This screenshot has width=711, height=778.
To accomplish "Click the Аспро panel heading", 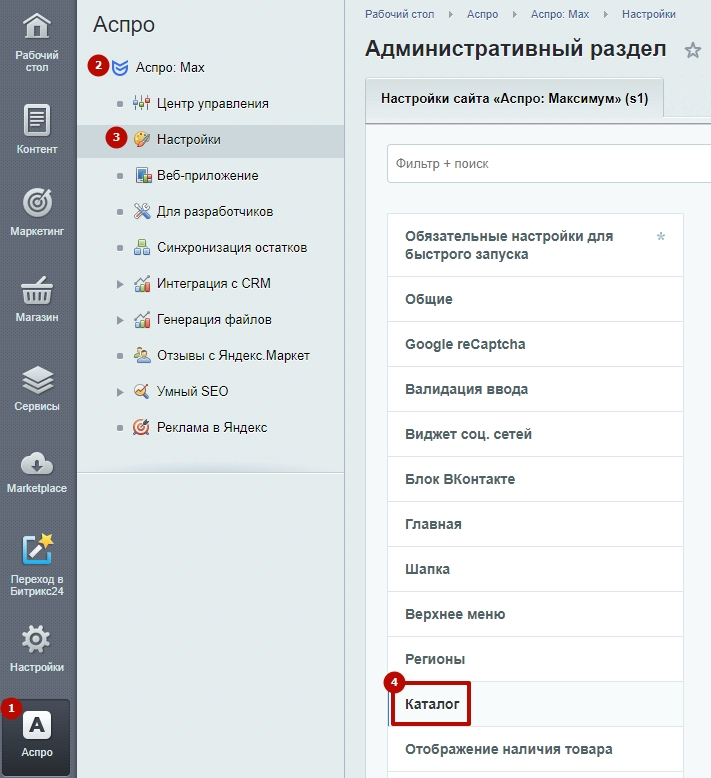I will coord(124,24).
